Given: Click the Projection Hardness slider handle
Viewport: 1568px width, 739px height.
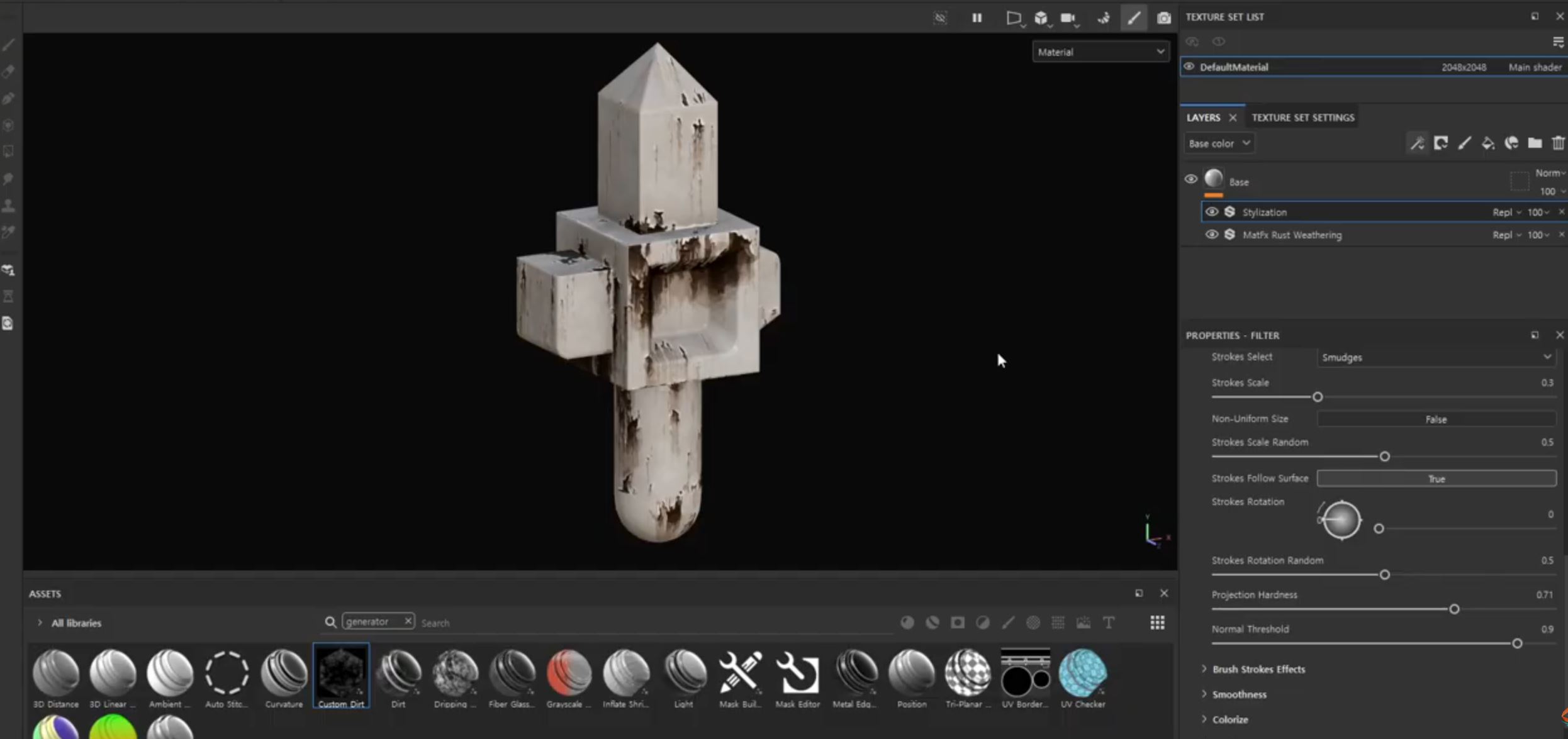Looking at the screenshot, I should pyautogui.click(x=1454, y=609).
